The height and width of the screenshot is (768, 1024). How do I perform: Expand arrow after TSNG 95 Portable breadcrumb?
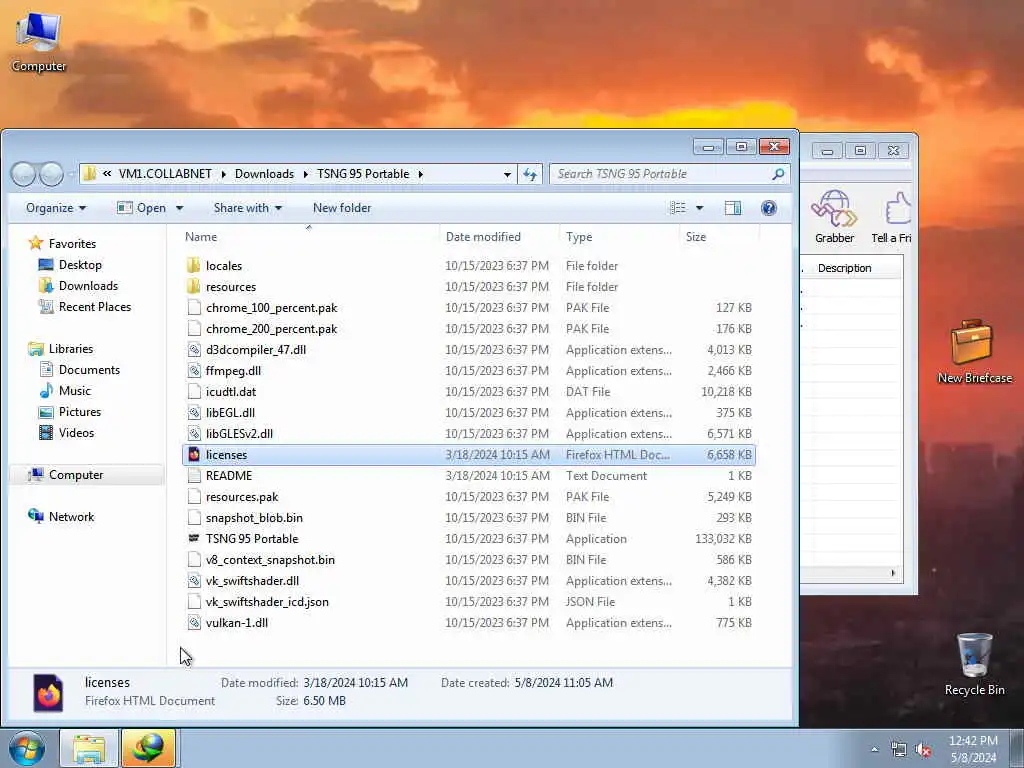click(421, 174)
